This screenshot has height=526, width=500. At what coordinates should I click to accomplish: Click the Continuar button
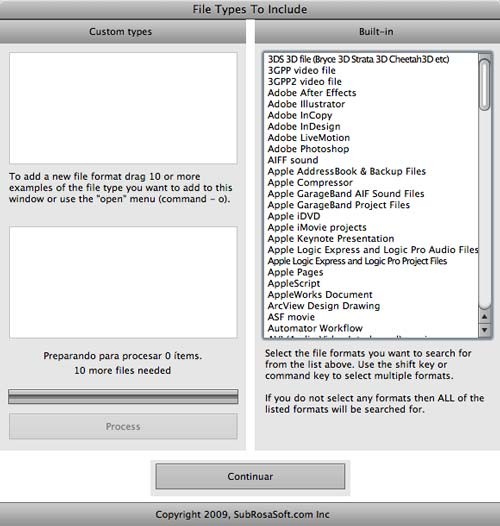point(250,476)
